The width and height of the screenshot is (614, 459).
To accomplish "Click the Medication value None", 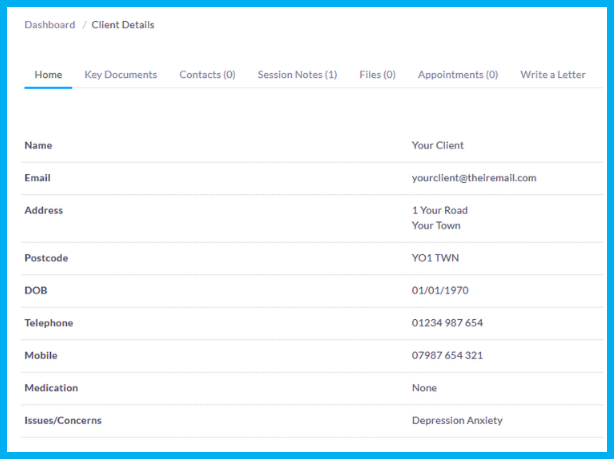I will pos(424,388).
